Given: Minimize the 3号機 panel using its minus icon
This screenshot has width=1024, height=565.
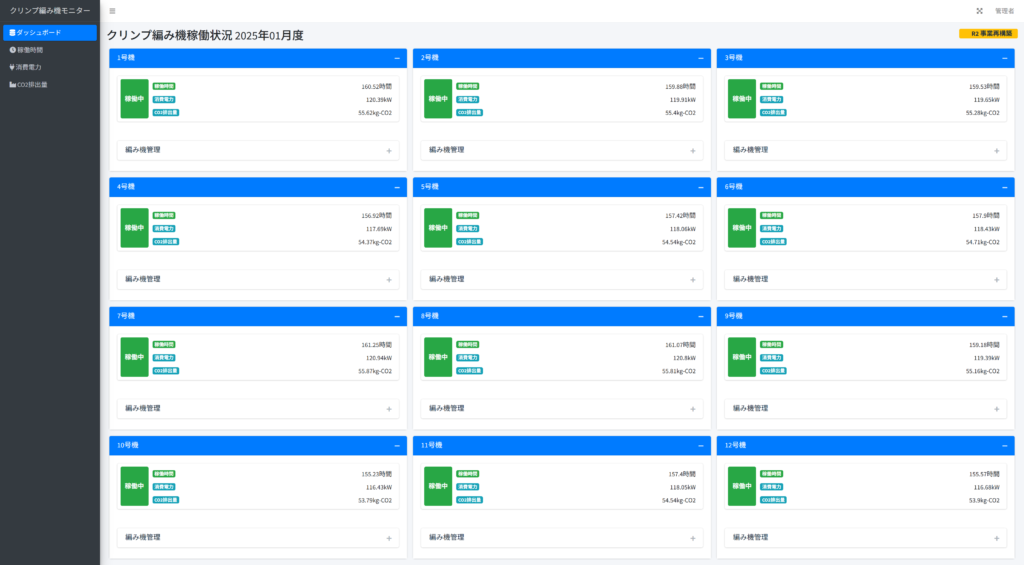Looking at the screenshot, I should (1005, 58).
